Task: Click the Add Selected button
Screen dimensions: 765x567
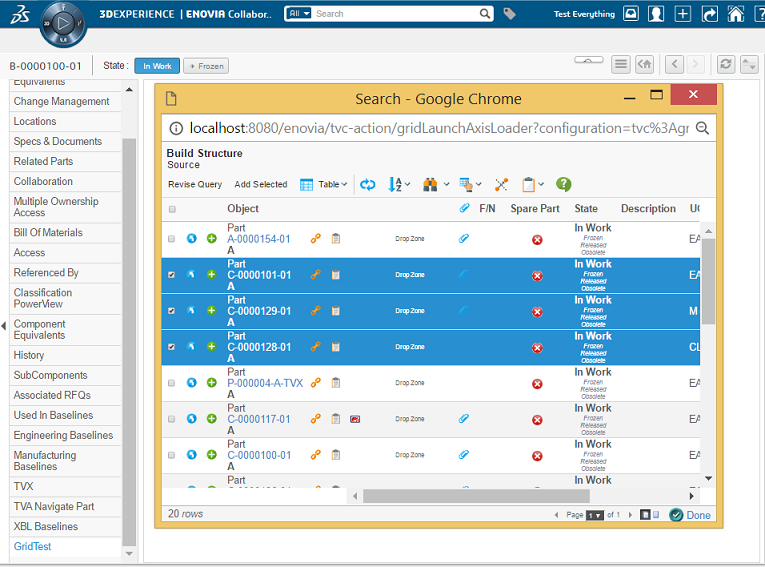Action: click(260, 185)
